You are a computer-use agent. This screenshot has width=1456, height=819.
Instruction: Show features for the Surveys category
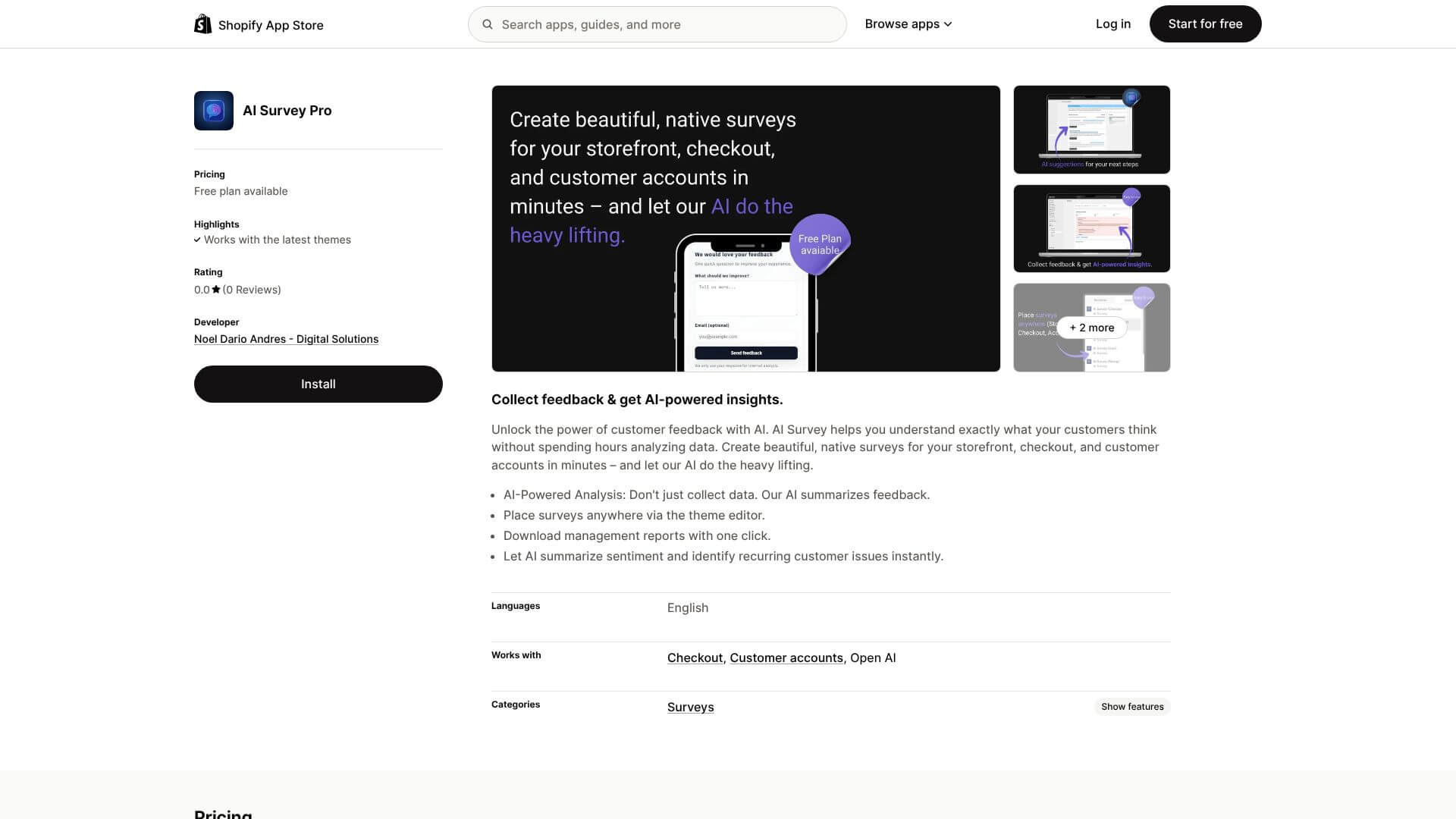click(x=1132, y=706)
